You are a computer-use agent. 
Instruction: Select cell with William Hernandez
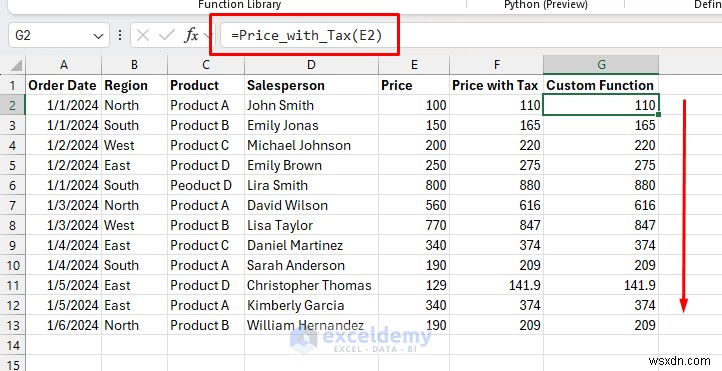tap(311, 325)
